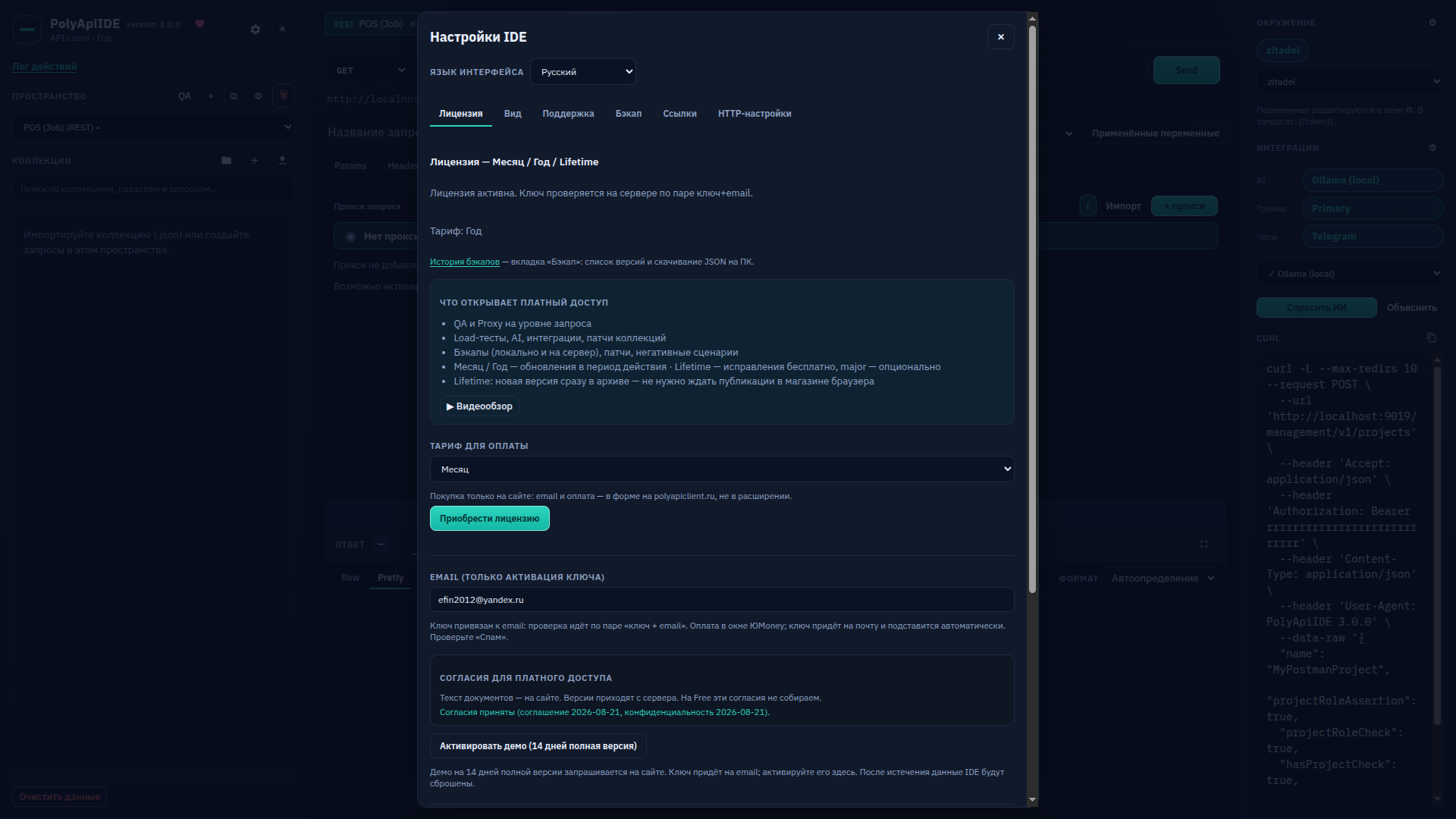
Task: Click the QA button in Пространство row
Action: (x=184, y=96)
